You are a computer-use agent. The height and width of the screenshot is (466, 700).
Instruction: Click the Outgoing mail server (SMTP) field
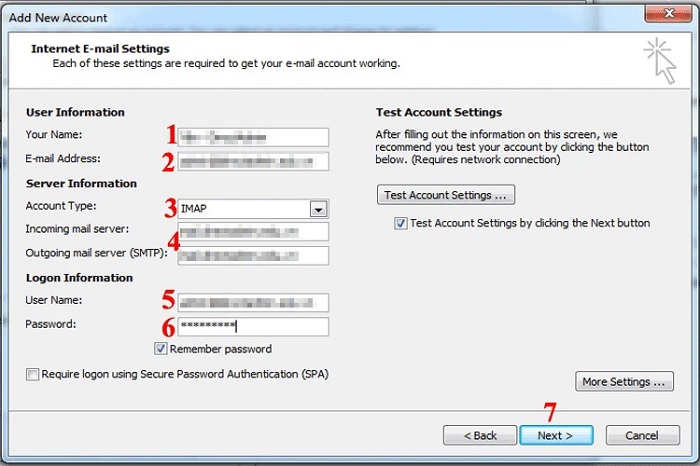coord(253,256)
